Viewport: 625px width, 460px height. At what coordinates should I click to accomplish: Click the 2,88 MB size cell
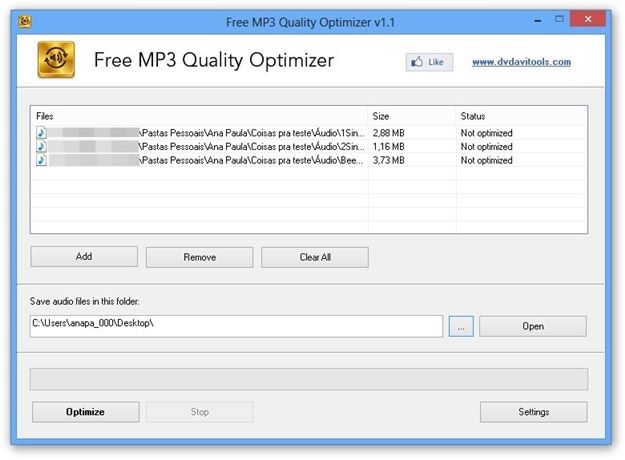coord(389,133)
